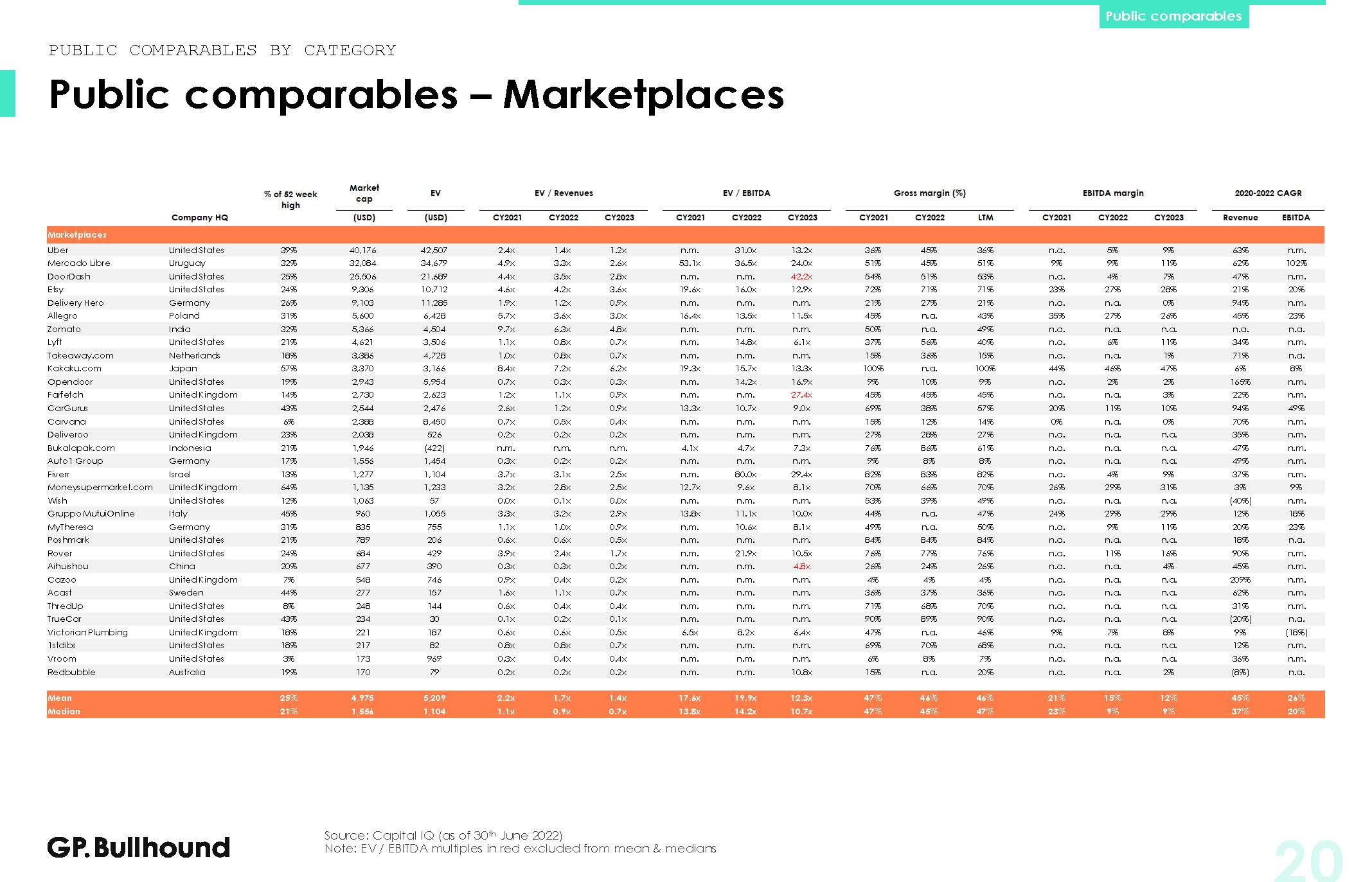Screen dimensions: 1372x882
Task: Select the EV / Revenues column header
Action: pyautogui.click(x=564, y=193)
